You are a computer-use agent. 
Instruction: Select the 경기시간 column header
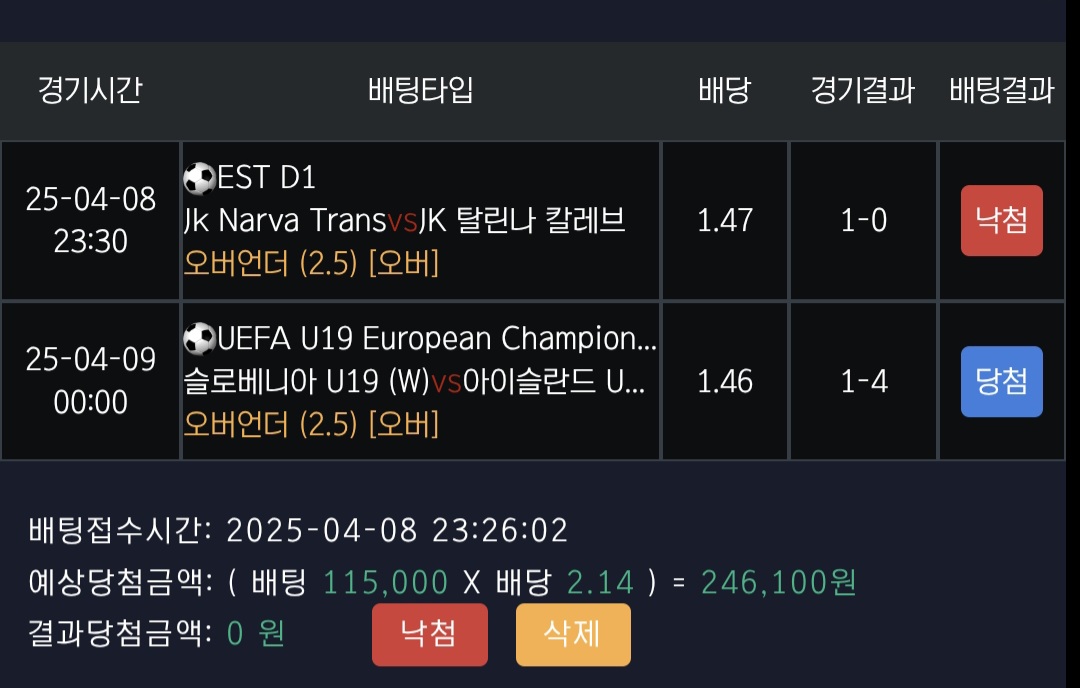coord(90,91)
